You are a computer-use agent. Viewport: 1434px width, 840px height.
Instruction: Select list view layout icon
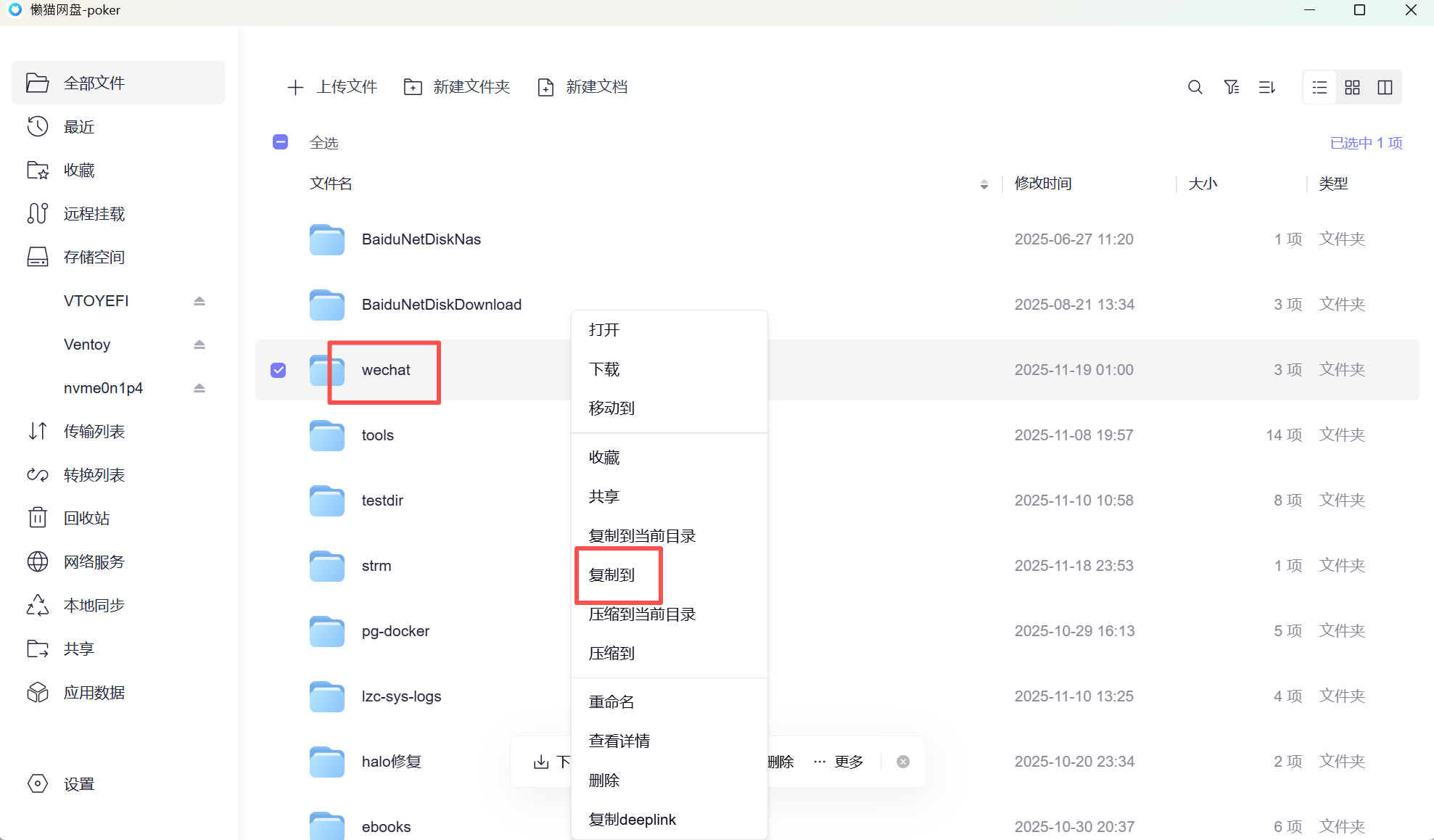pyautogui.click(x=1319, y=87)
